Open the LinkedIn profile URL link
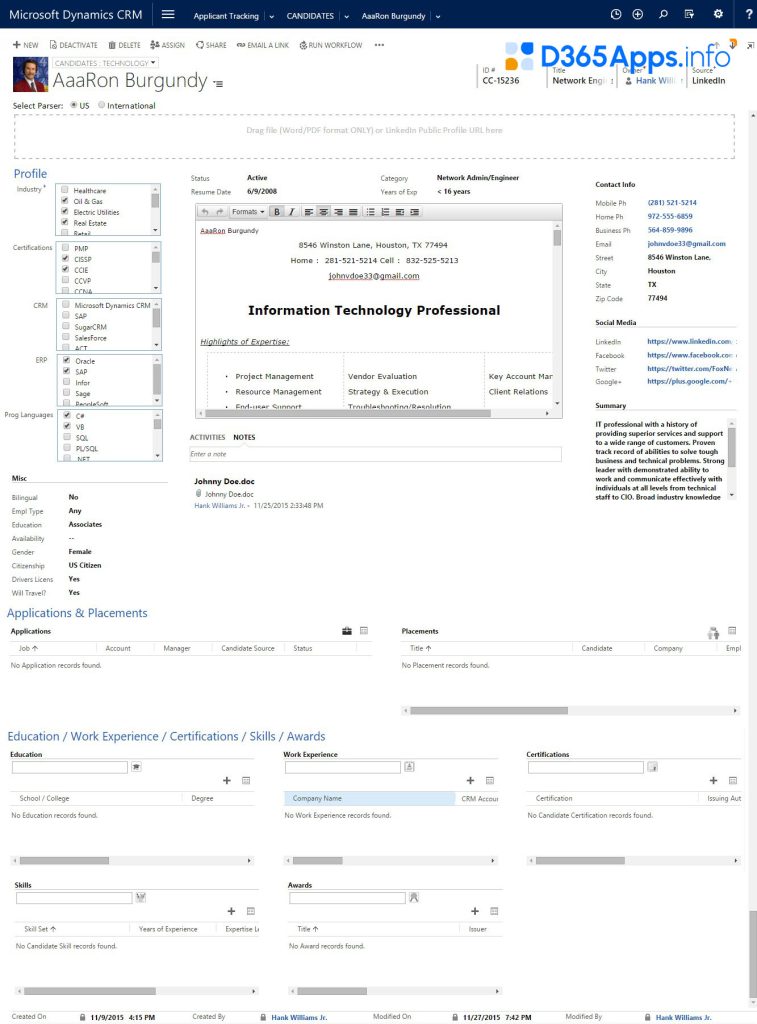 [690, 342]
